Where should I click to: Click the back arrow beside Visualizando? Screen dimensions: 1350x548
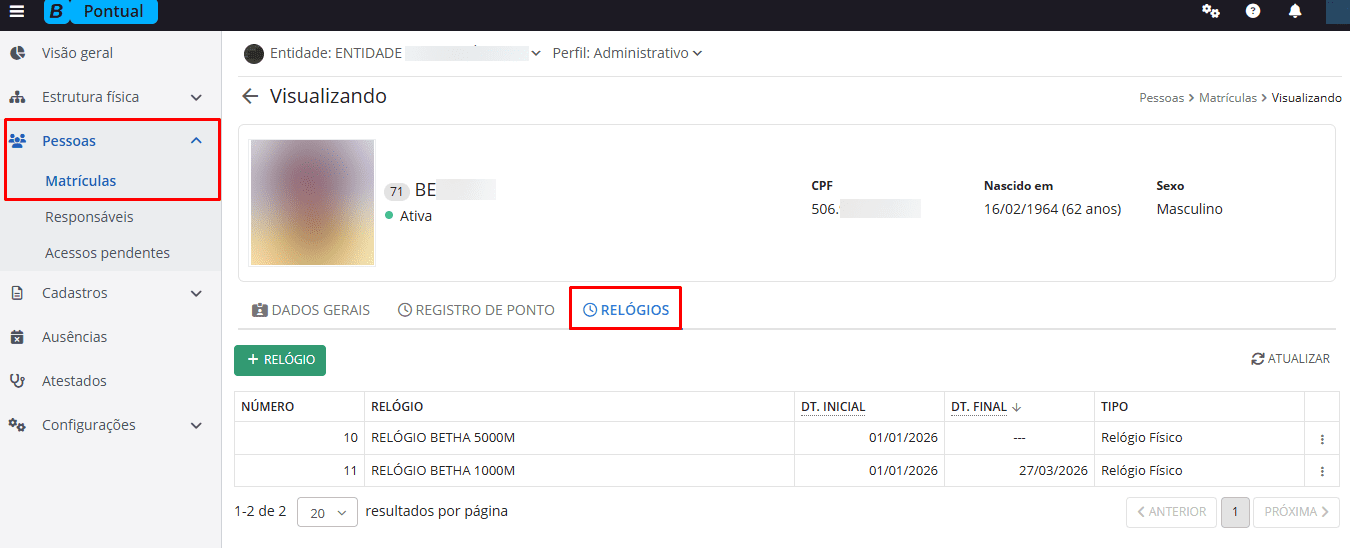coord(250,97)
